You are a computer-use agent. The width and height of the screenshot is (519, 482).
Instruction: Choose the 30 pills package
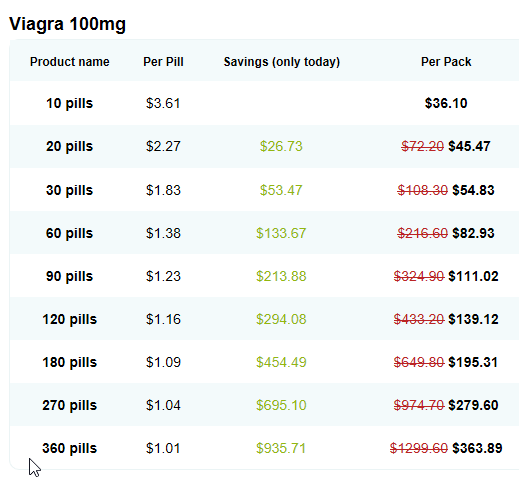[69, 190]
